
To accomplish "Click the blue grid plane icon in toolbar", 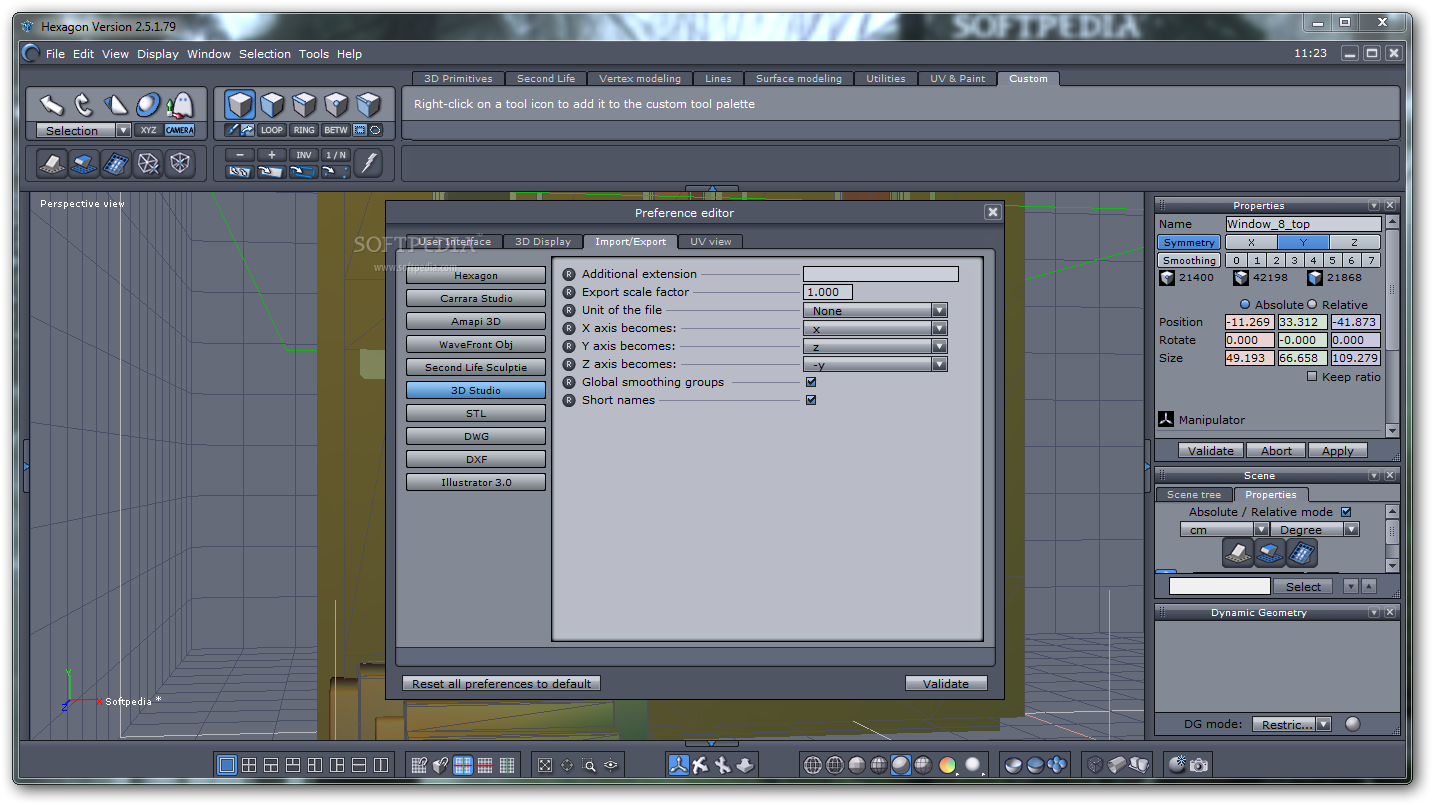I will tap(116, 163).
